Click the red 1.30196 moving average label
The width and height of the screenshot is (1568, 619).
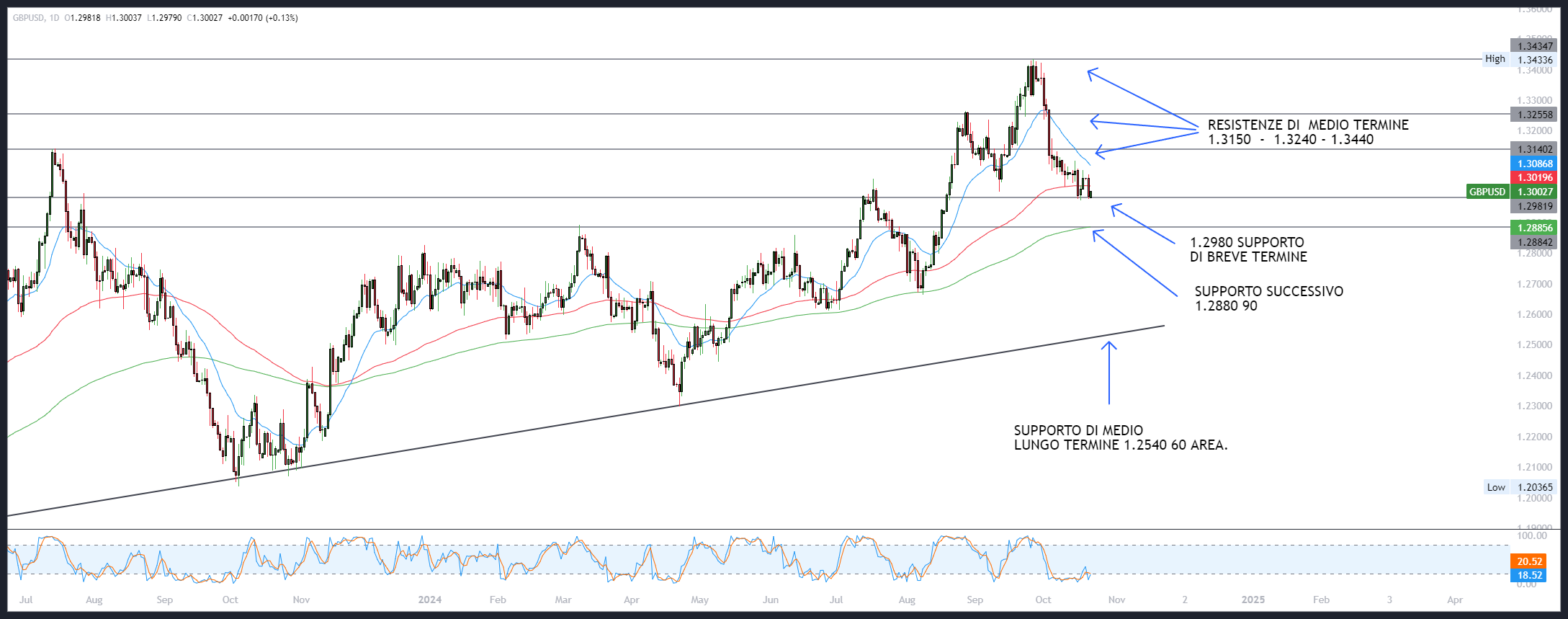[1535, 177]
